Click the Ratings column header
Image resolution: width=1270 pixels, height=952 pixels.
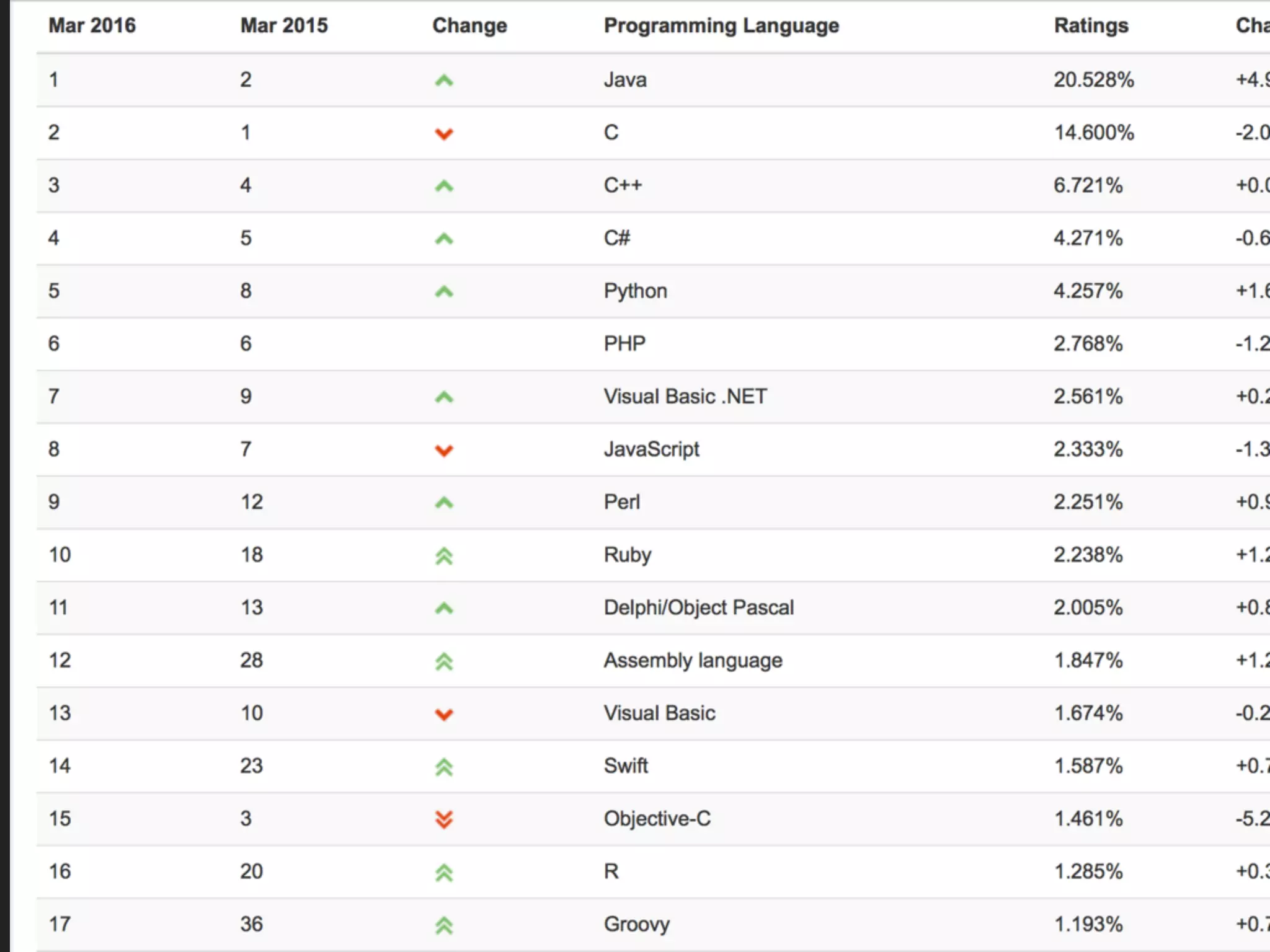(1091, 25)
